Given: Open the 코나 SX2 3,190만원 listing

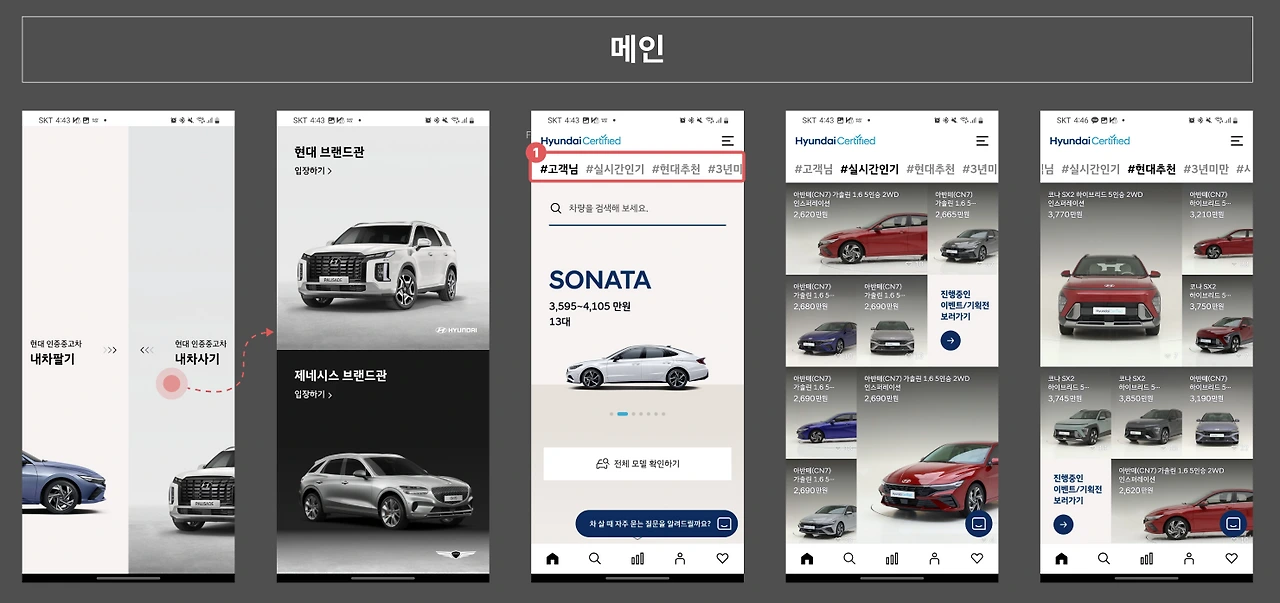Looking at the screenshot, I should click(1218, 413).
